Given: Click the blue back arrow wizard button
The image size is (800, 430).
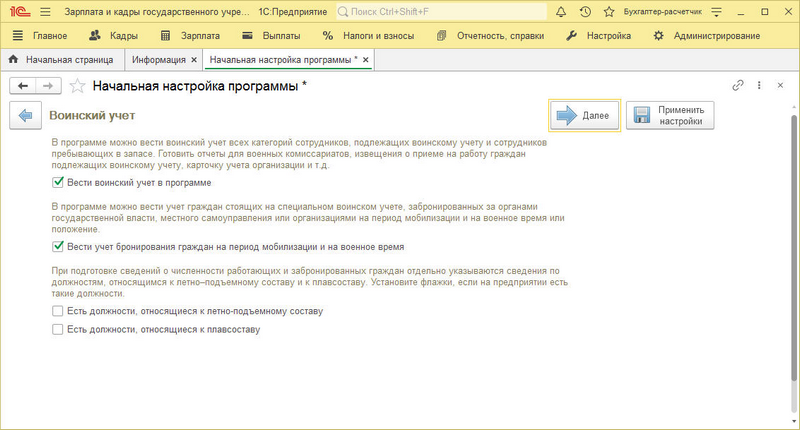Looking at the screenshot, I should pyautogui.click(x=24, y=115).
